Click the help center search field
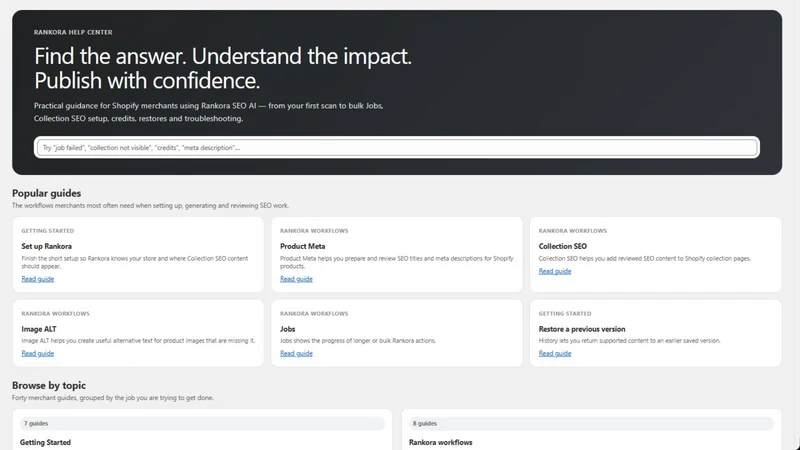The height and width of the screenshot is (450, 800). pos(396,147)
